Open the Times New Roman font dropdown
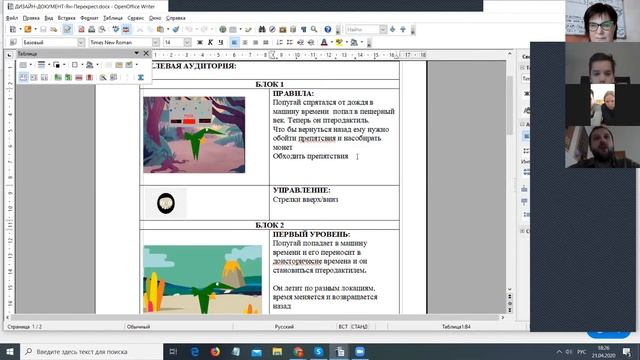Viewport: 640px width, 360px height. click(156, 42)
